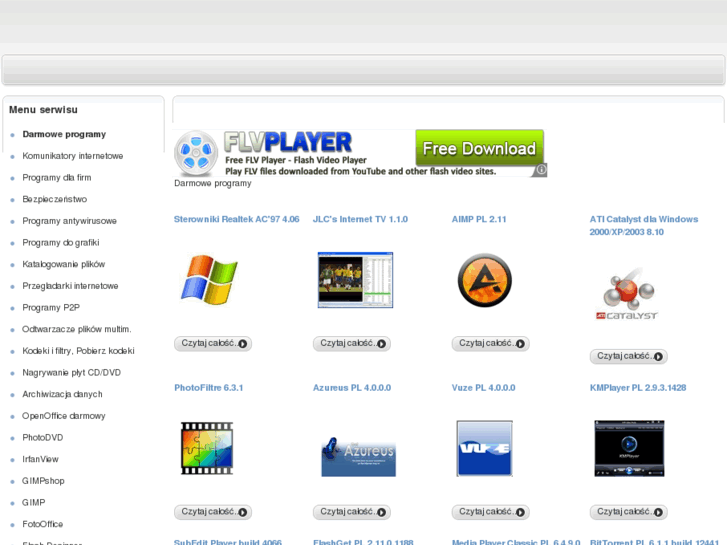This screenshot has height=545, width=727.
Task: Click Czytaj całość under ATI Catalyst
Action: [628, 357]
